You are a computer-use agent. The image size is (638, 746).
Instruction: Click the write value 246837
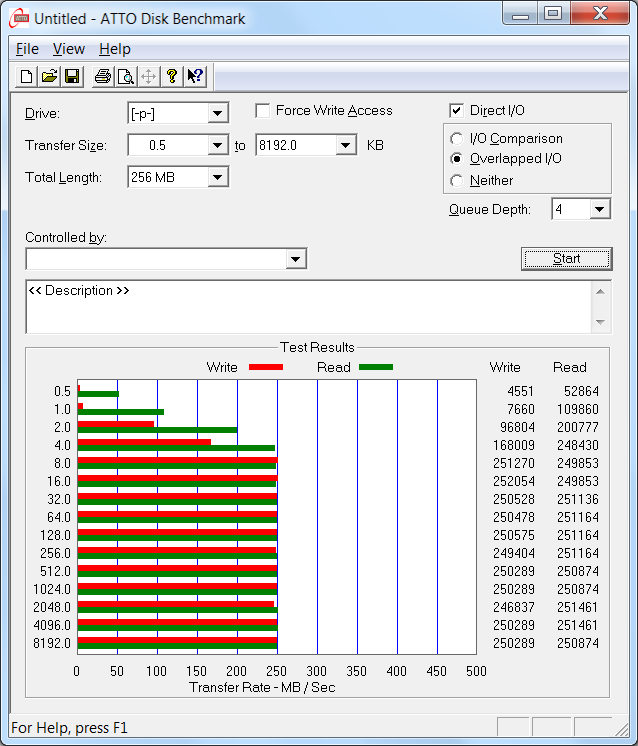click(514, 607)
